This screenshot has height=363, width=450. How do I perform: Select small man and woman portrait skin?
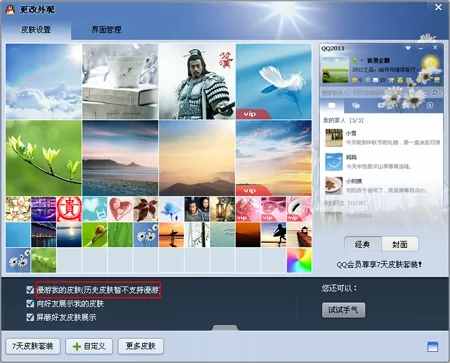pyautogui.click(x=197, y=209)
